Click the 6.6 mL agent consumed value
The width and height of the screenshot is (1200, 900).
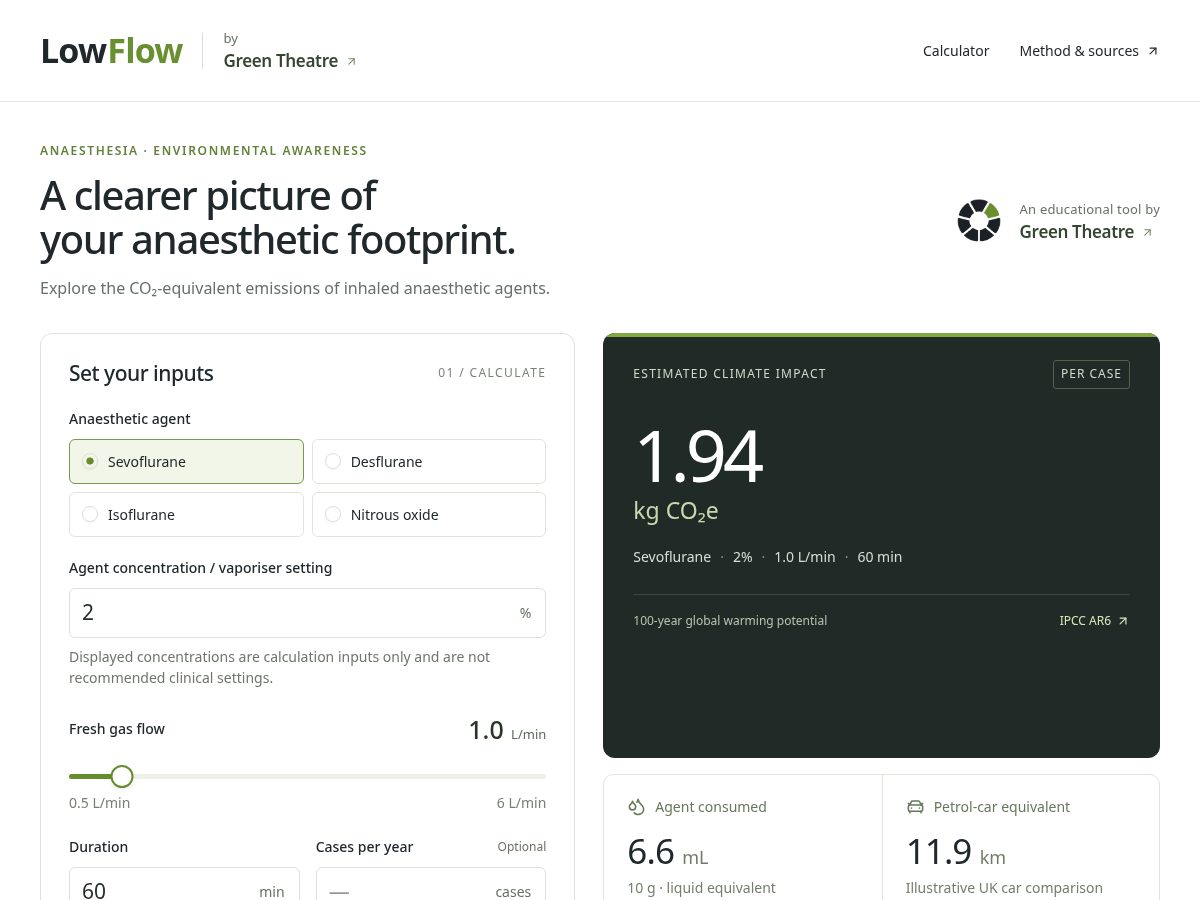pos(667,852)
